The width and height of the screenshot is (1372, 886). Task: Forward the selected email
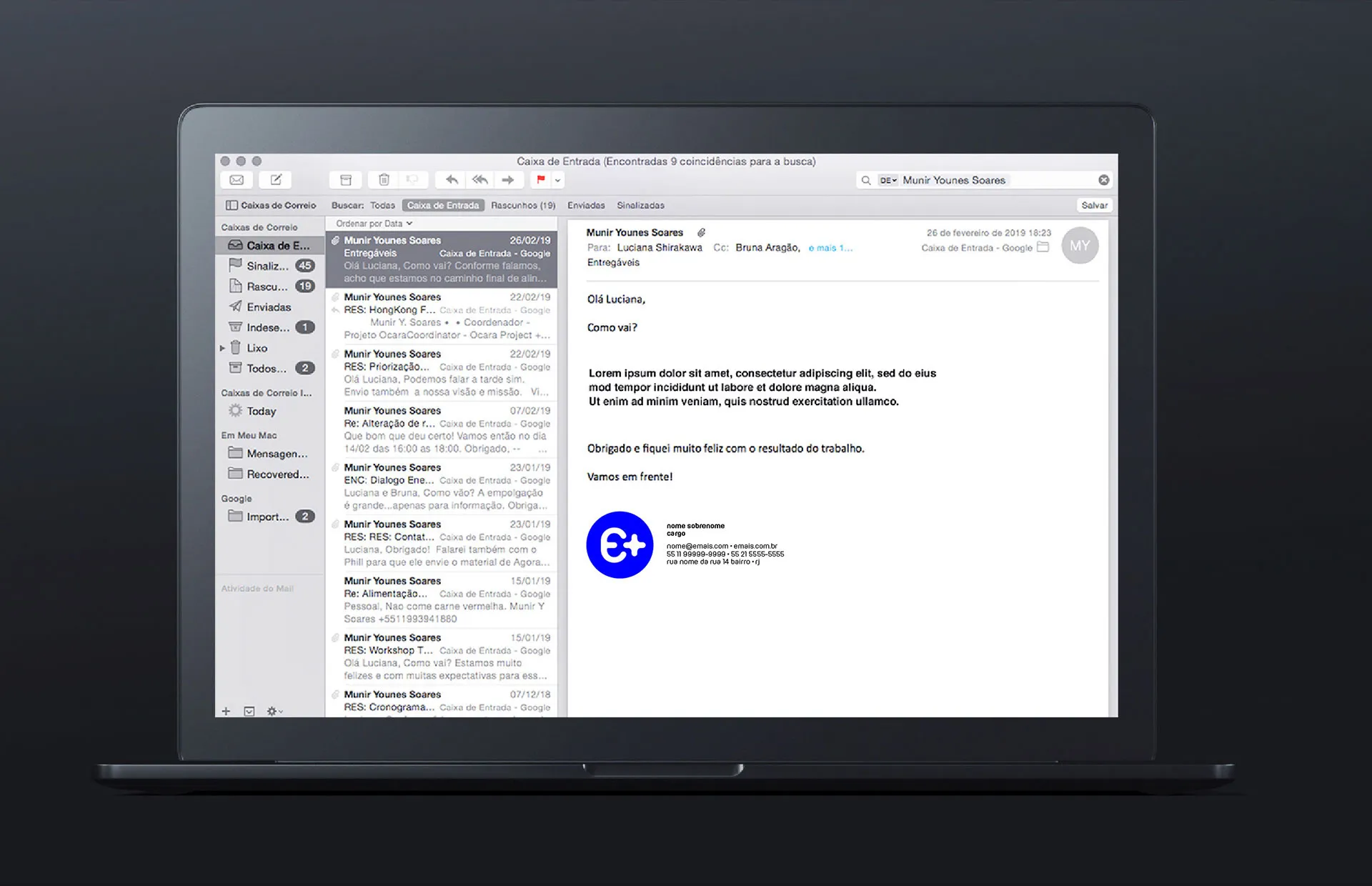coord(508,180)
